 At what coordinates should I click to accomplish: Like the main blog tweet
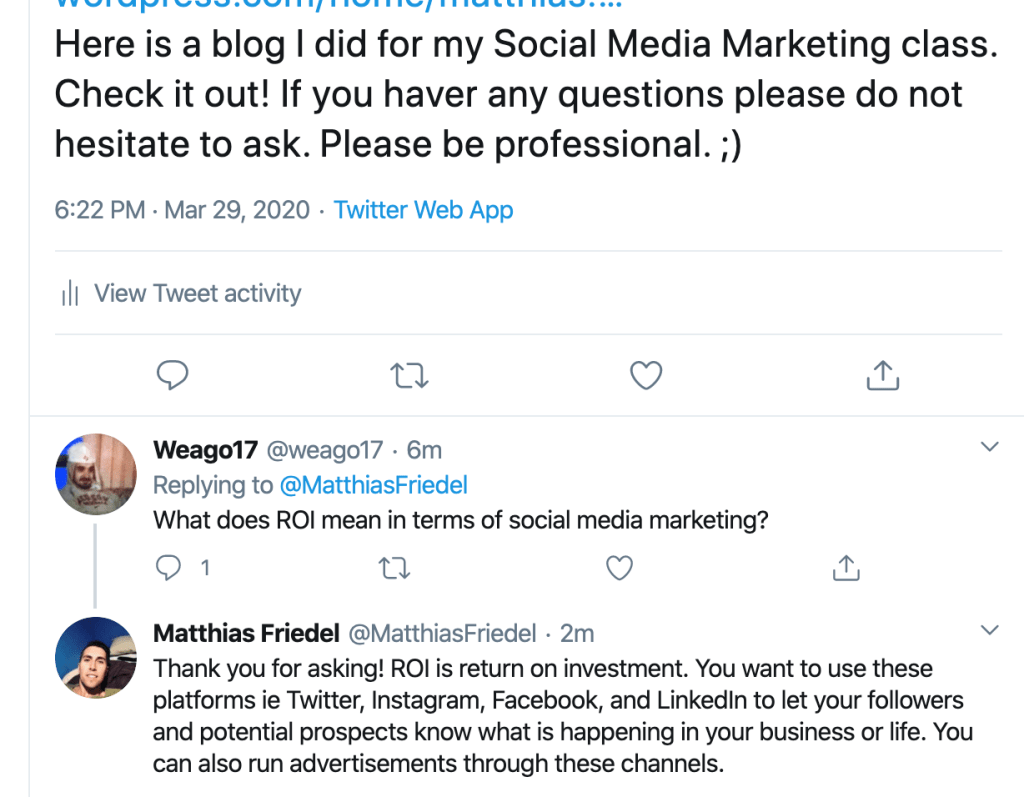coord(646,375)
